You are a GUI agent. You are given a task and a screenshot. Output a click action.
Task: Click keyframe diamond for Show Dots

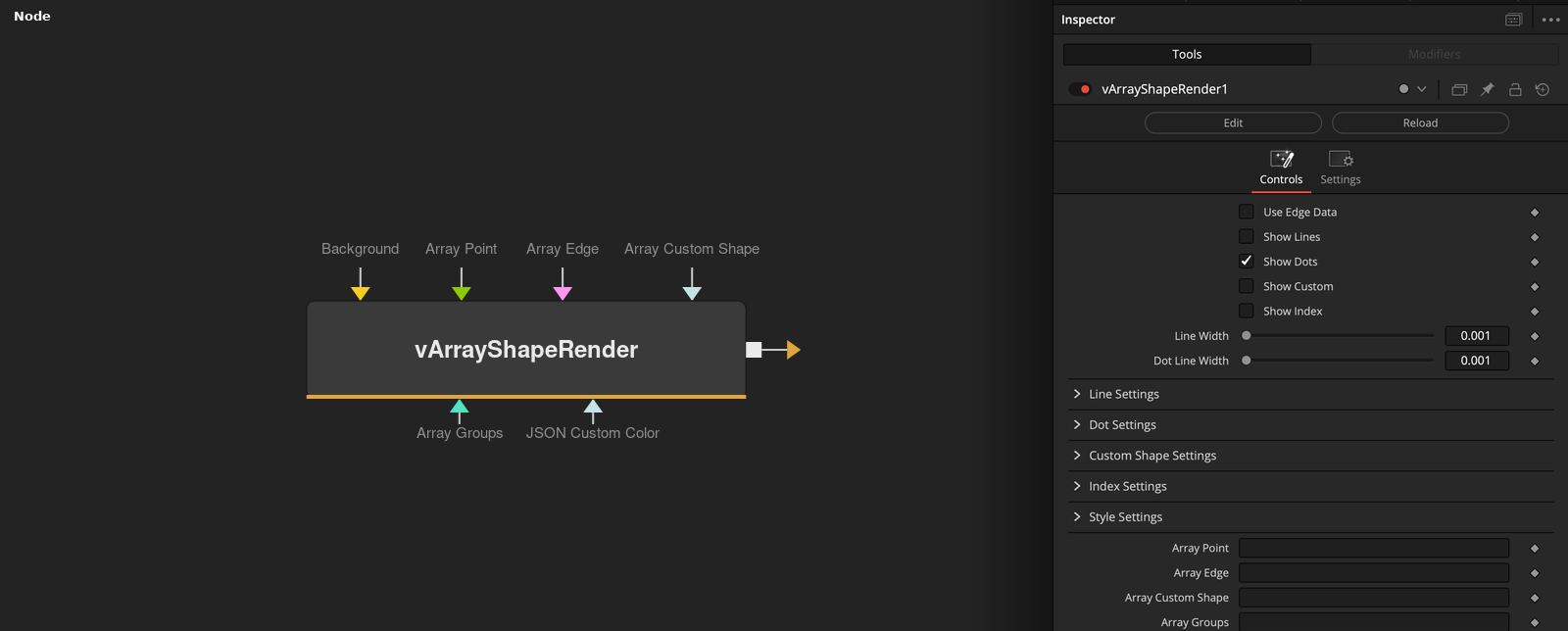pos(1535,262)
